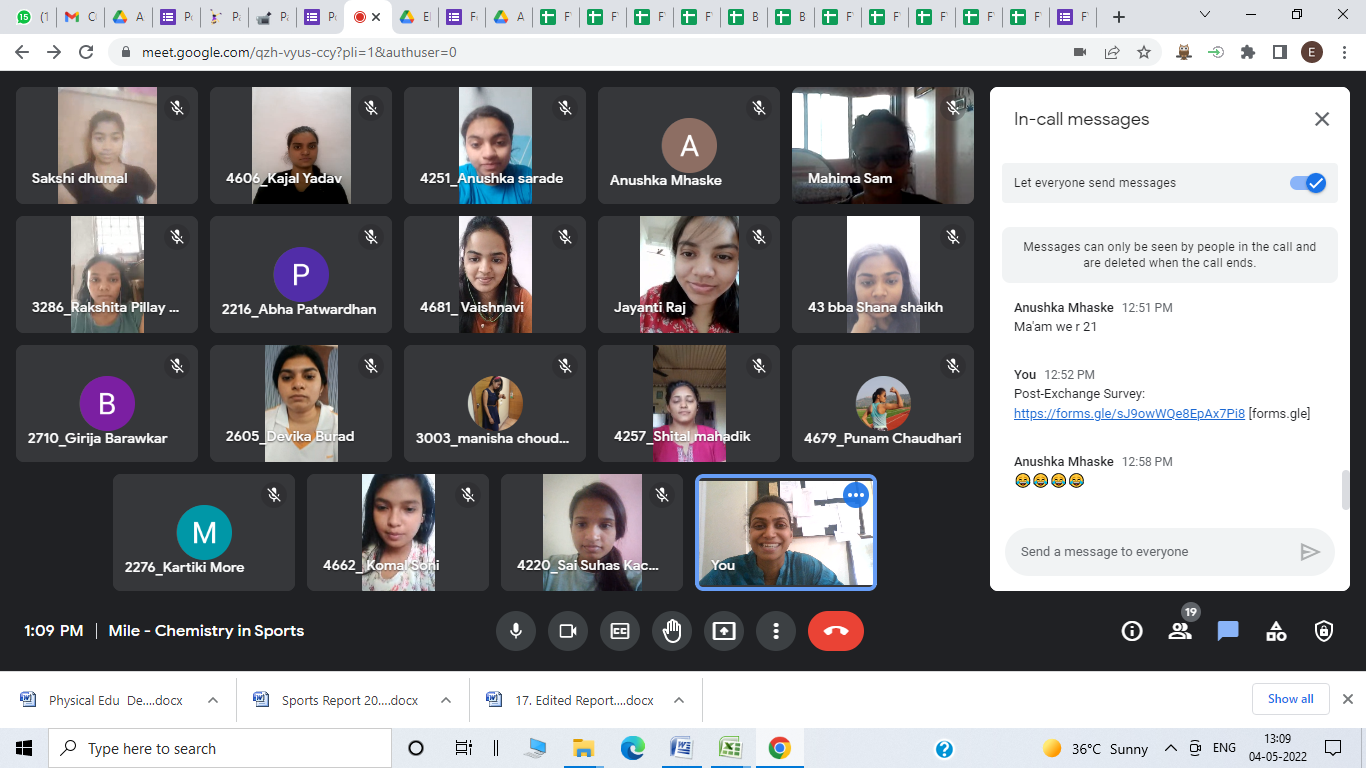Click Show all downloads button
1366x768 pixels.
coord(1290,699)
